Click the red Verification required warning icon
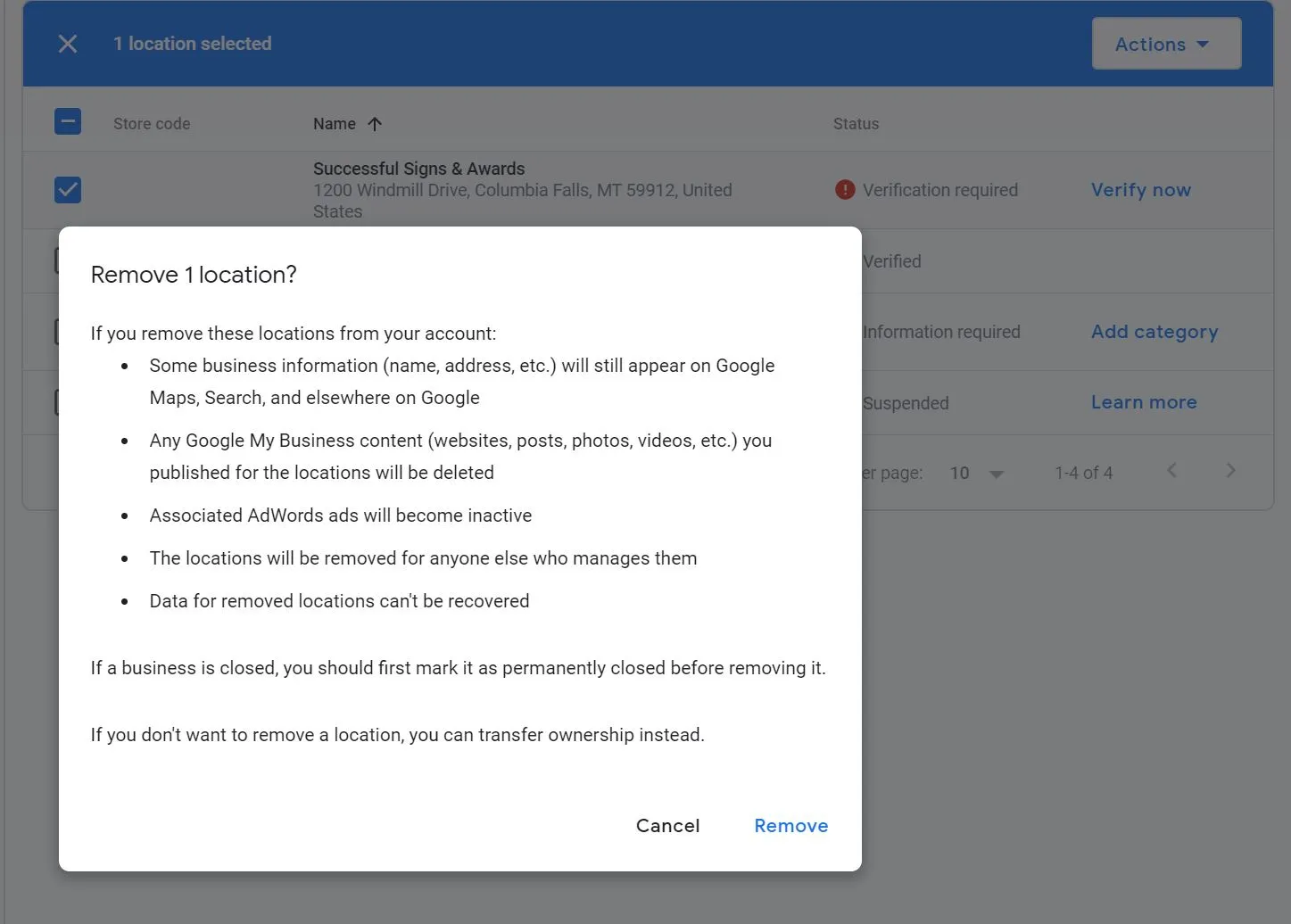 click(x=844, y=190)
